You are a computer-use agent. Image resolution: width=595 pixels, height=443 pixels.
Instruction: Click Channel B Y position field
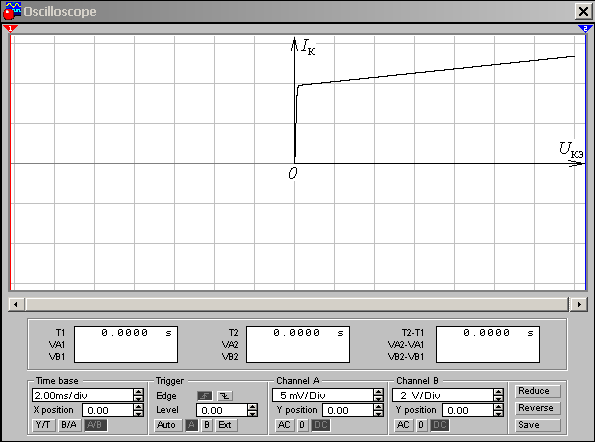pos(468,410)
